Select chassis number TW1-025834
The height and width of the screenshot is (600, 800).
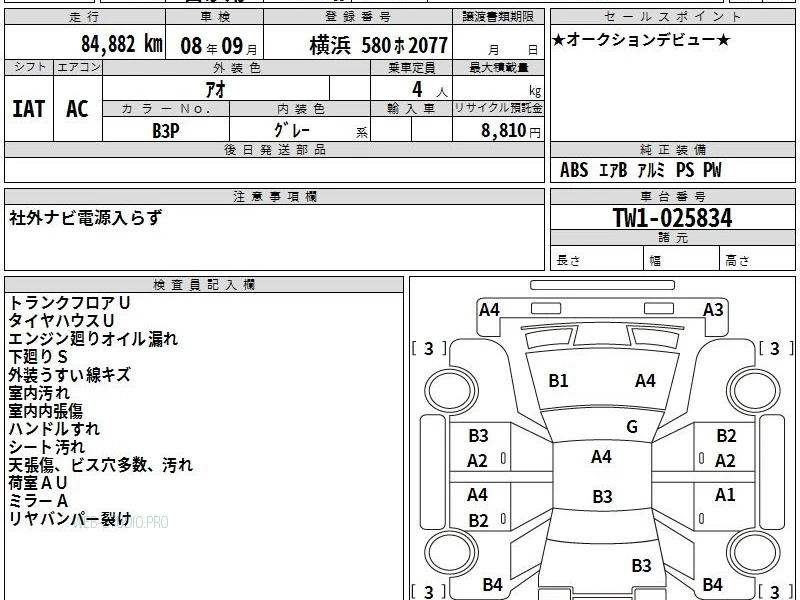coord(672,218)
